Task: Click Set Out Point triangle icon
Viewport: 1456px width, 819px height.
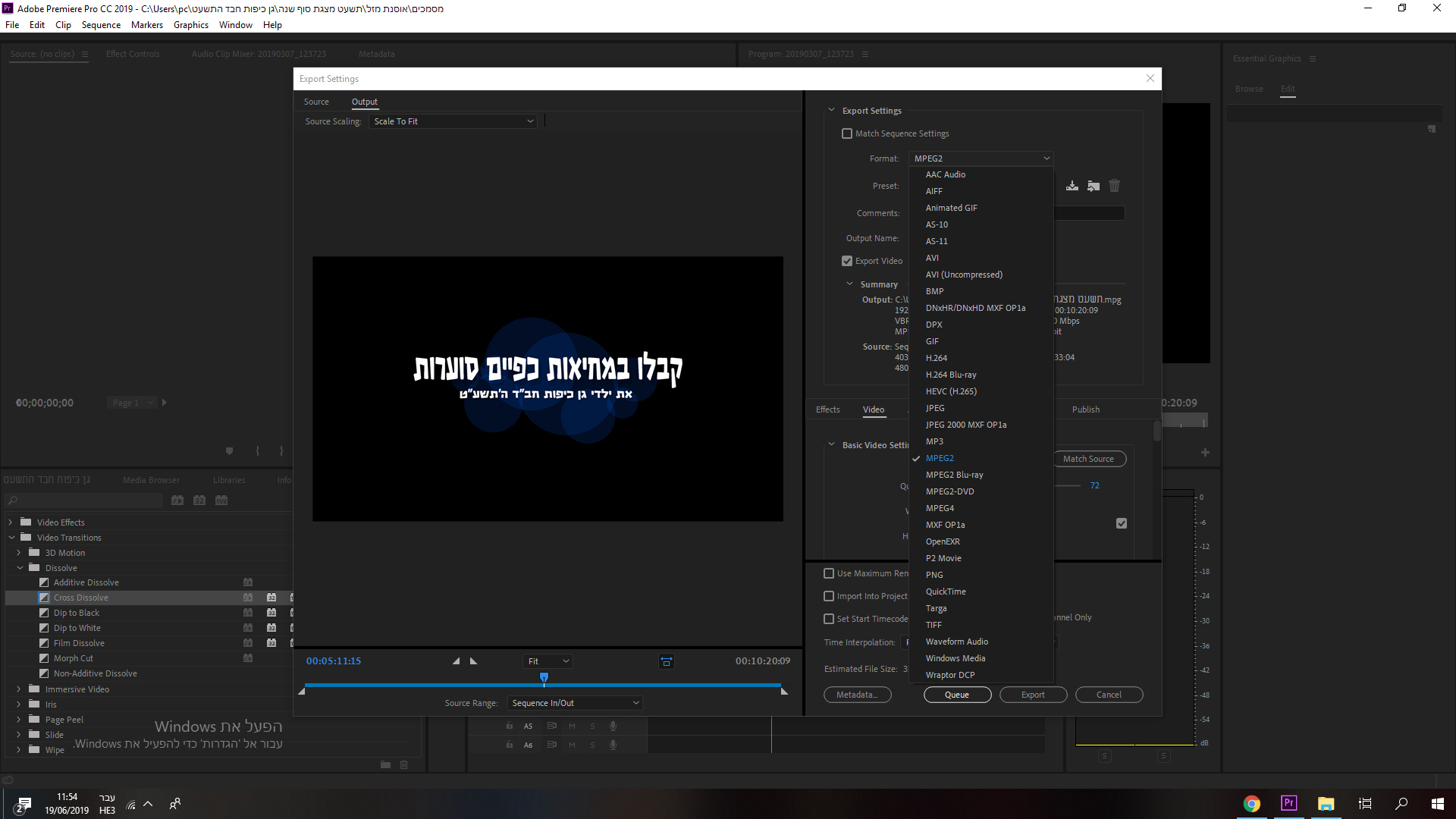Action: (x=474, y=661)
